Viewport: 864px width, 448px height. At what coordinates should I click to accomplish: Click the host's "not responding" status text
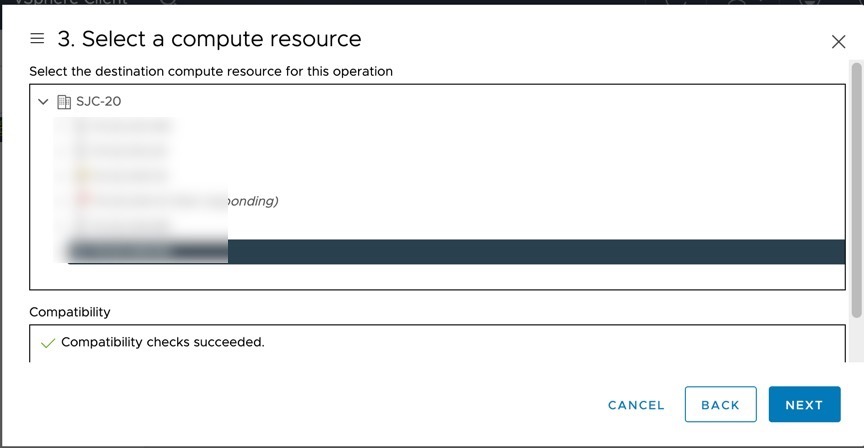[x=252, y=201]
